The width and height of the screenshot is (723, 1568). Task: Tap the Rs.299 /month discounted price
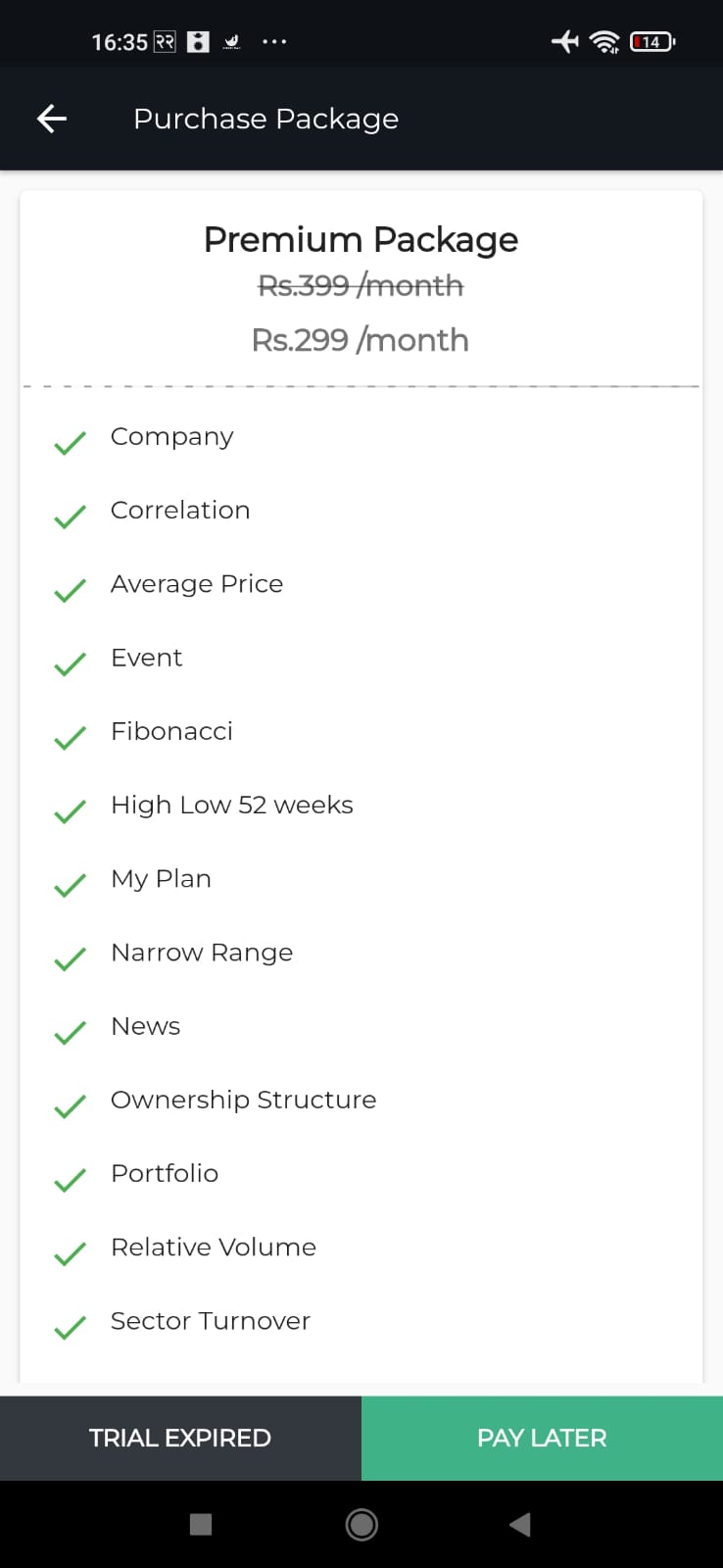click(361, 340)
